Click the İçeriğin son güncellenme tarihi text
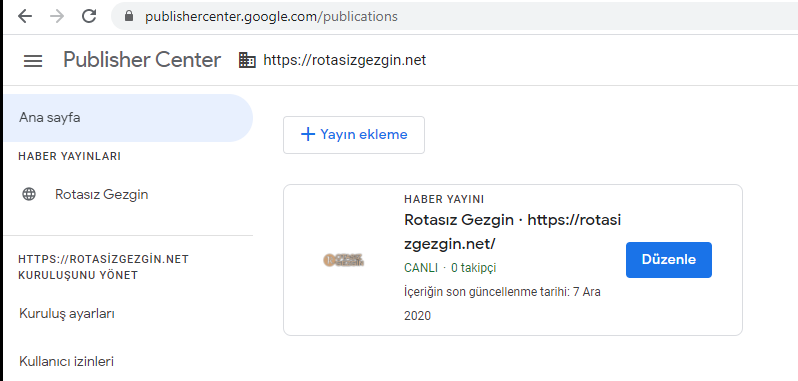Image resolution: width=798 pixels, height=381 pixels. 502,304
